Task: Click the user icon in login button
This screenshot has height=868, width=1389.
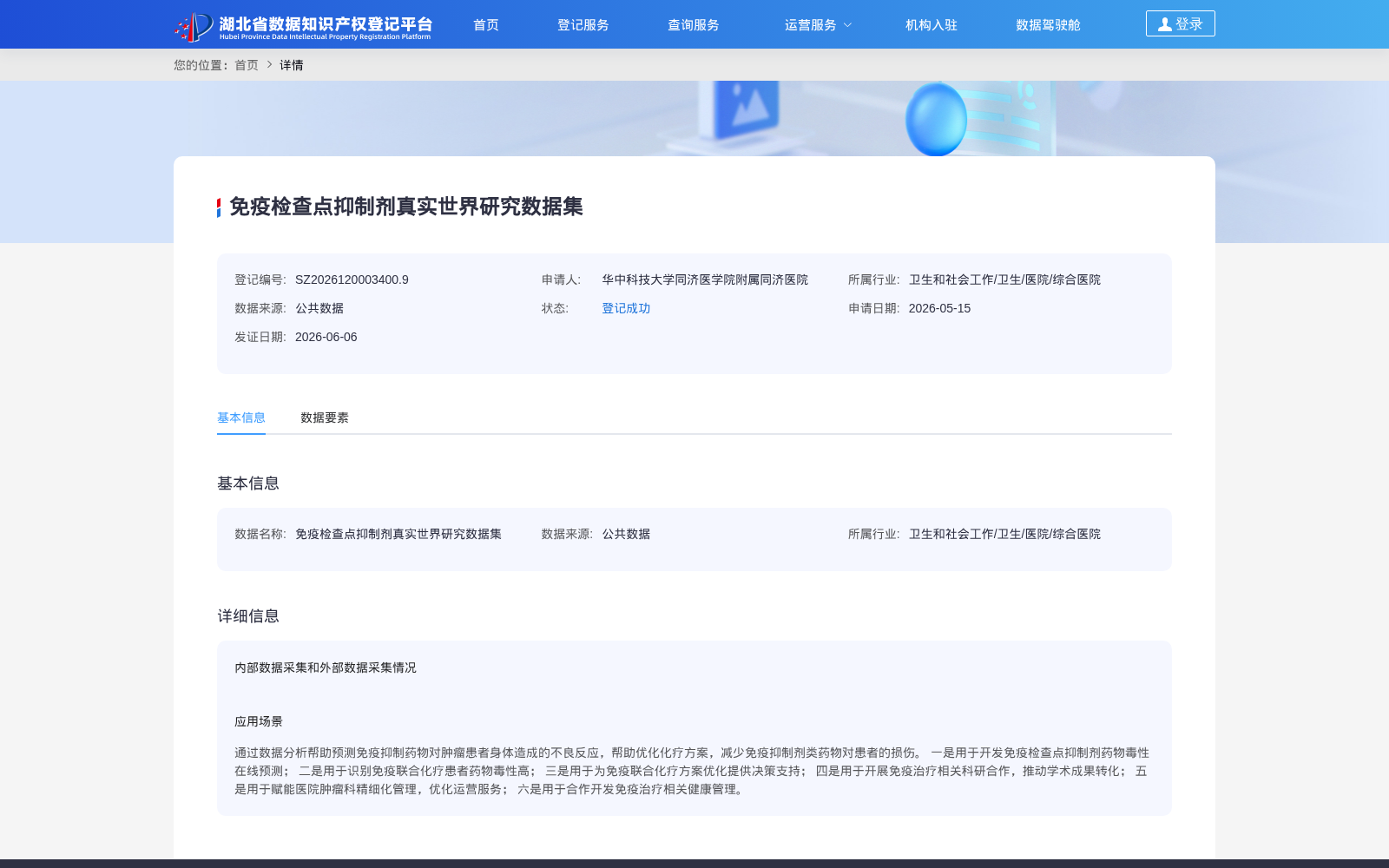Action: [1165, 24]
